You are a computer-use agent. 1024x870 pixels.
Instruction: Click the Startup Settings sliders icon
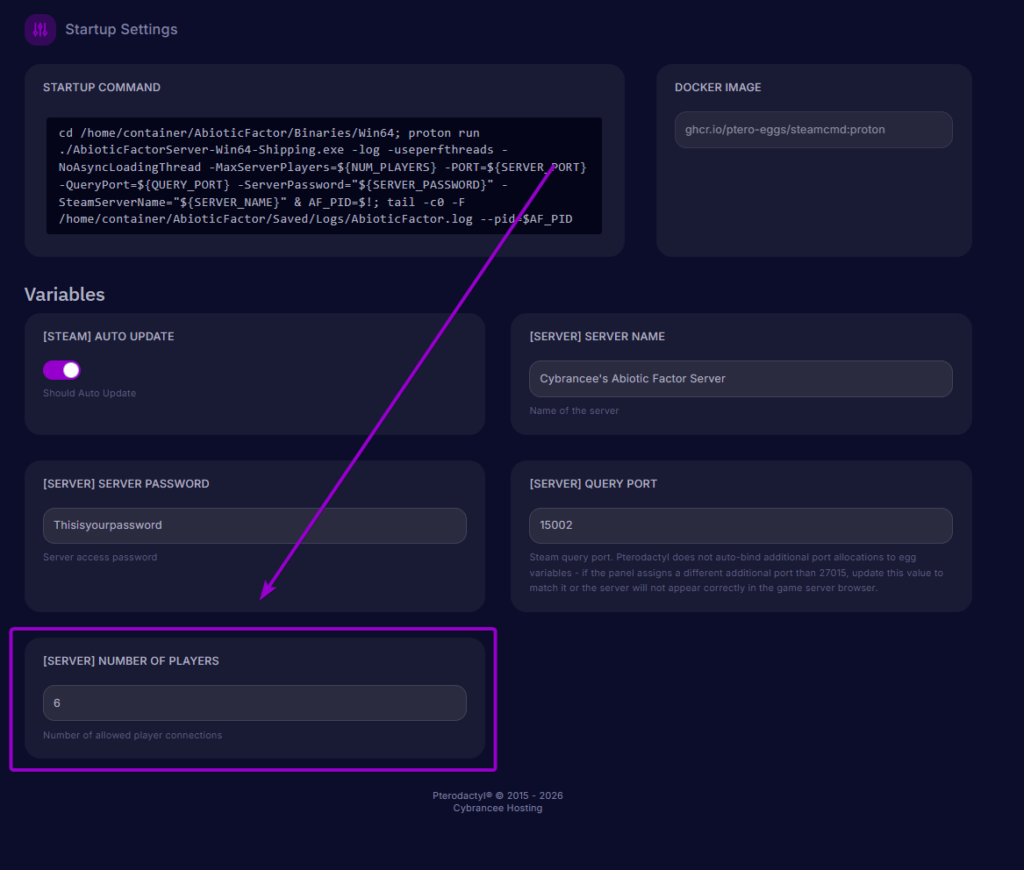click(40, 29)
